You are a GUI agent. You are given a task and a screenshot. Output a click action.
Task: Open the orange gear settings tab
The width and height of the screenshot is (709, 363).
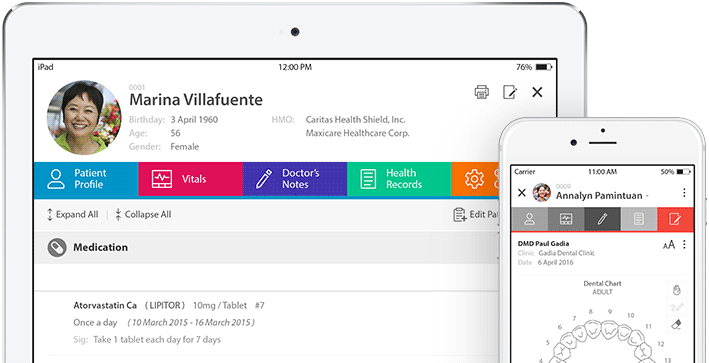pos(475,179)
